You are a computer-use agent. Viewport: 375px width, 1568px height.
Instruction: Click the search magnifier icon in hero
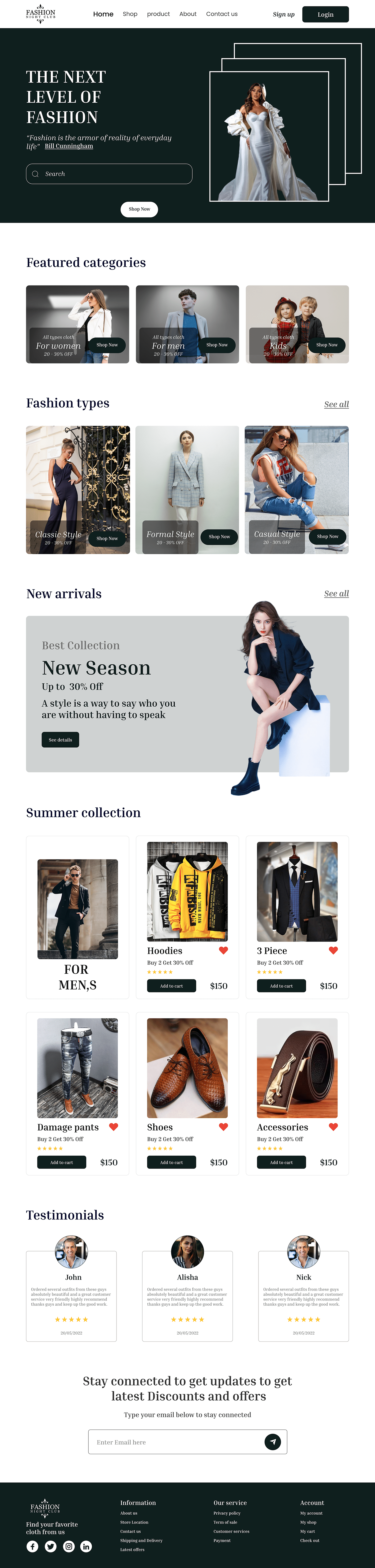(x=35, y=174)
